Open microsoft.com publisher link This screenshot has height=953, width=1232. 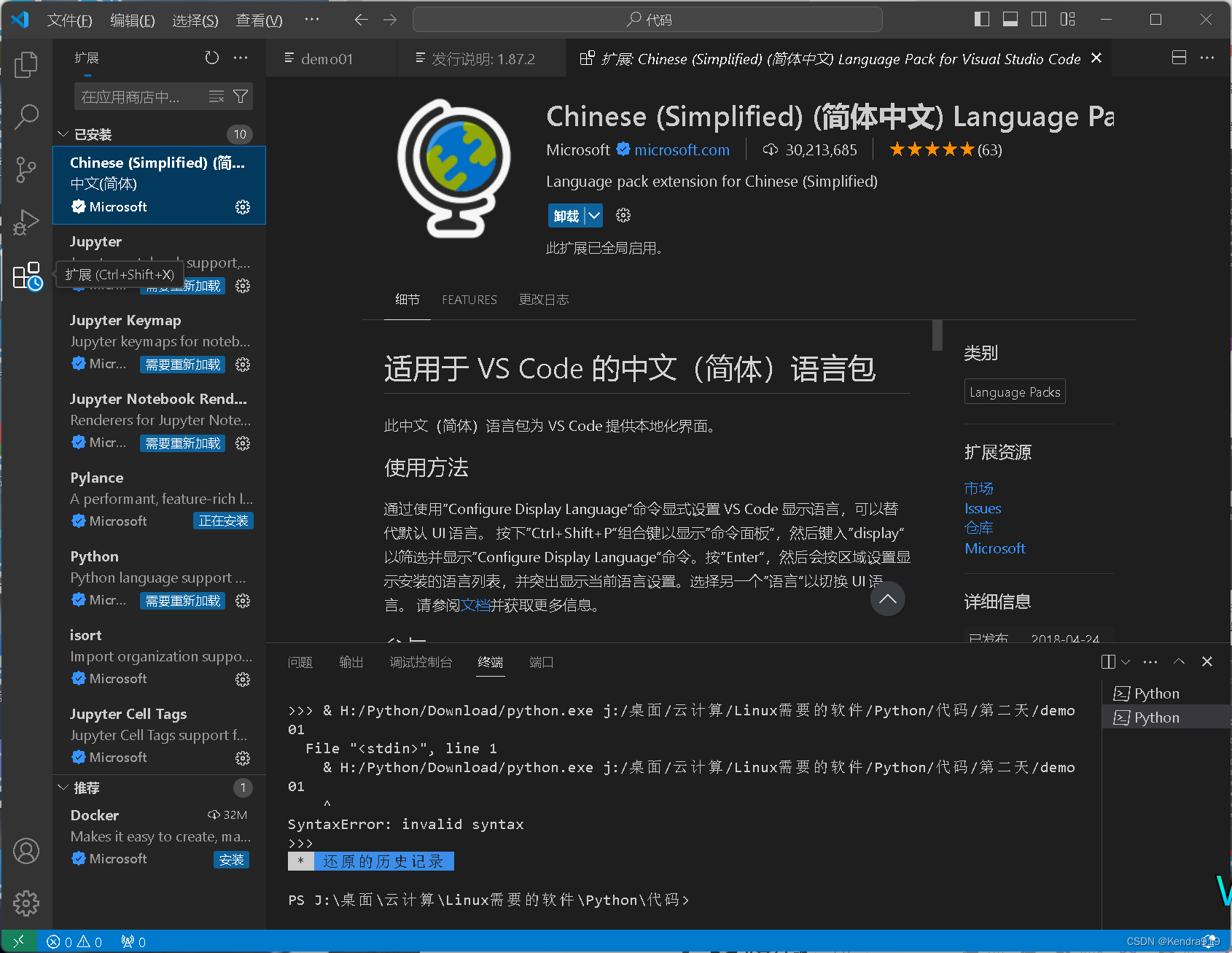point(682,150)
